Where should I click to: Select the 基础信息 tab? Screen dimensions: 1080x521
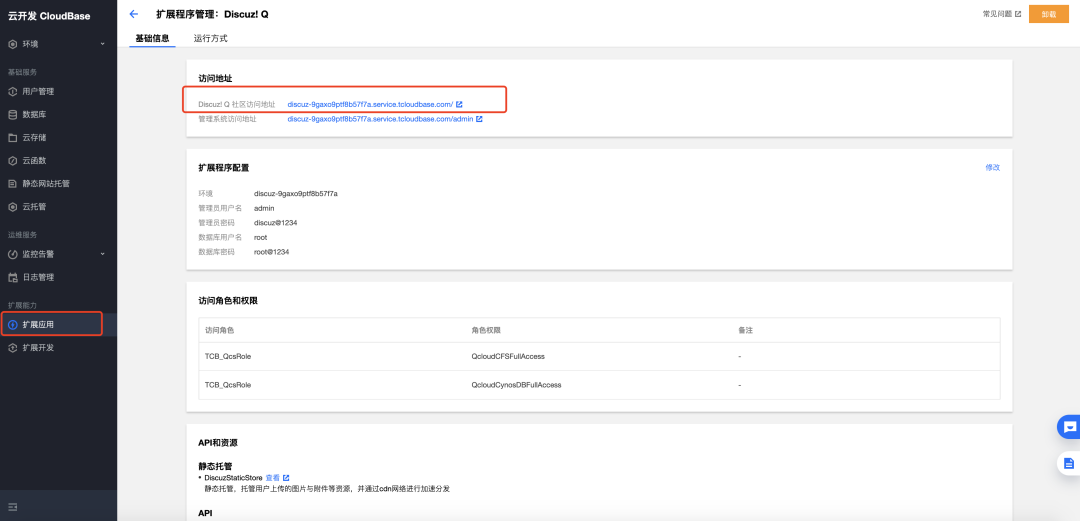click(x=152, y=38)
